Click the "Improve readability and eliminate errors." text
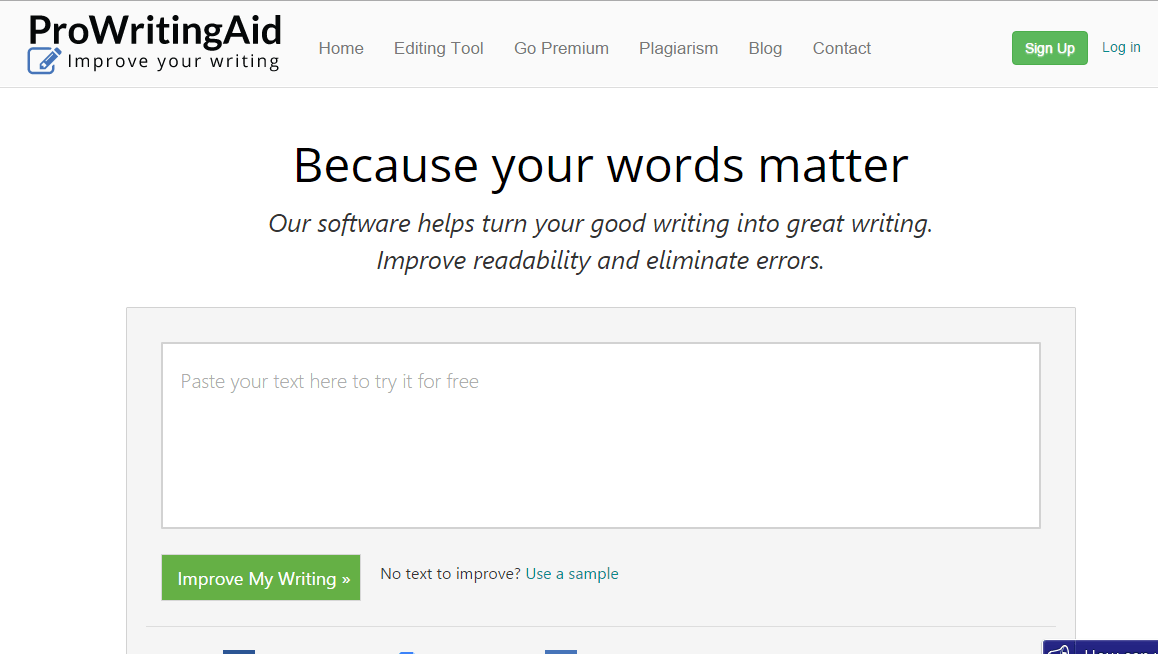 coord(600,261)
